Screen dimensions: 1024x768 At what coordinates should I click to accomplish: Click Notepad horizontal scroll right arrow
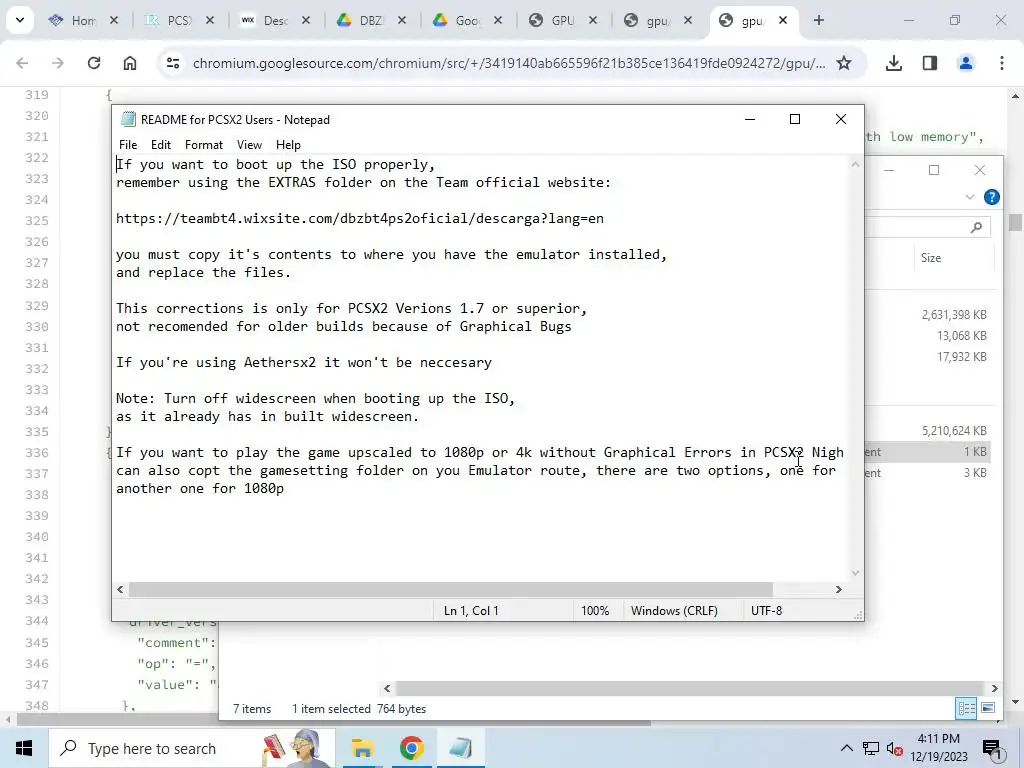click(839, 589)
